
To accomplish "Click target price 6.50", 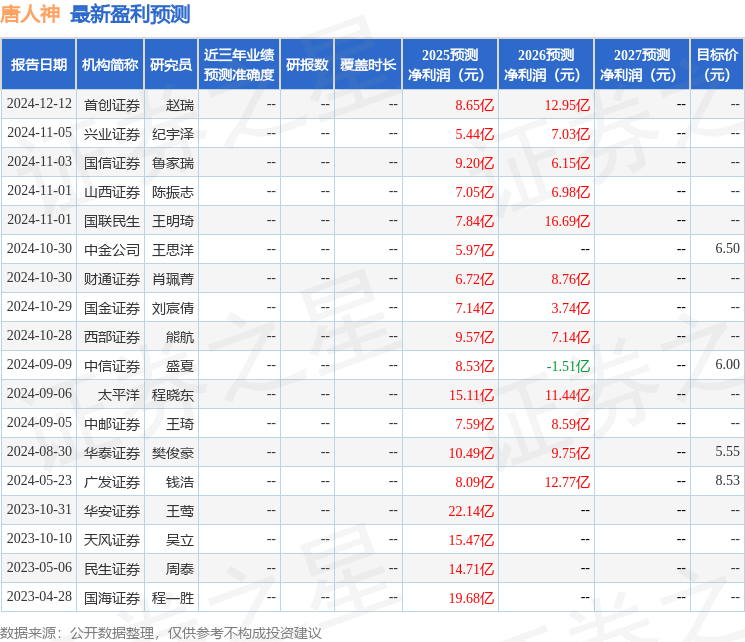I will pyautogui.click(x=727, y=249).
